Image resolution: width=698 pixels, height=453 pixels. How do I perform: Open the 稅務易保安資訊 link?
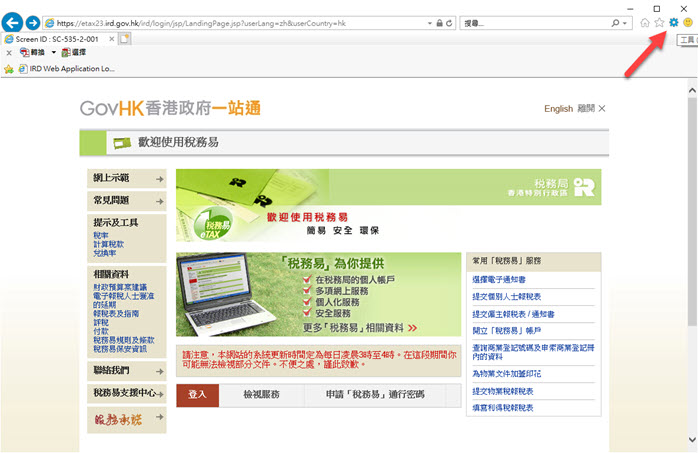point(120,349)
